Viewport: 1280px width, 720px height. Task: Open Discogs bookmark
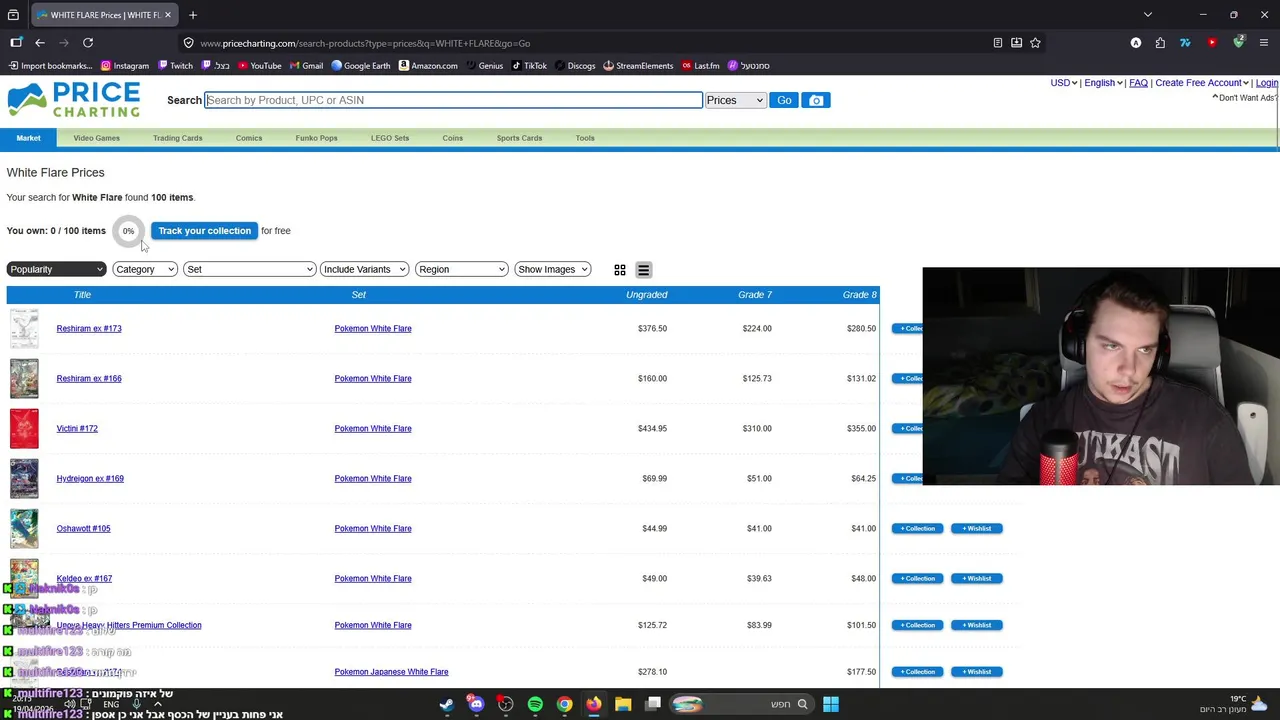click(574, 66)
